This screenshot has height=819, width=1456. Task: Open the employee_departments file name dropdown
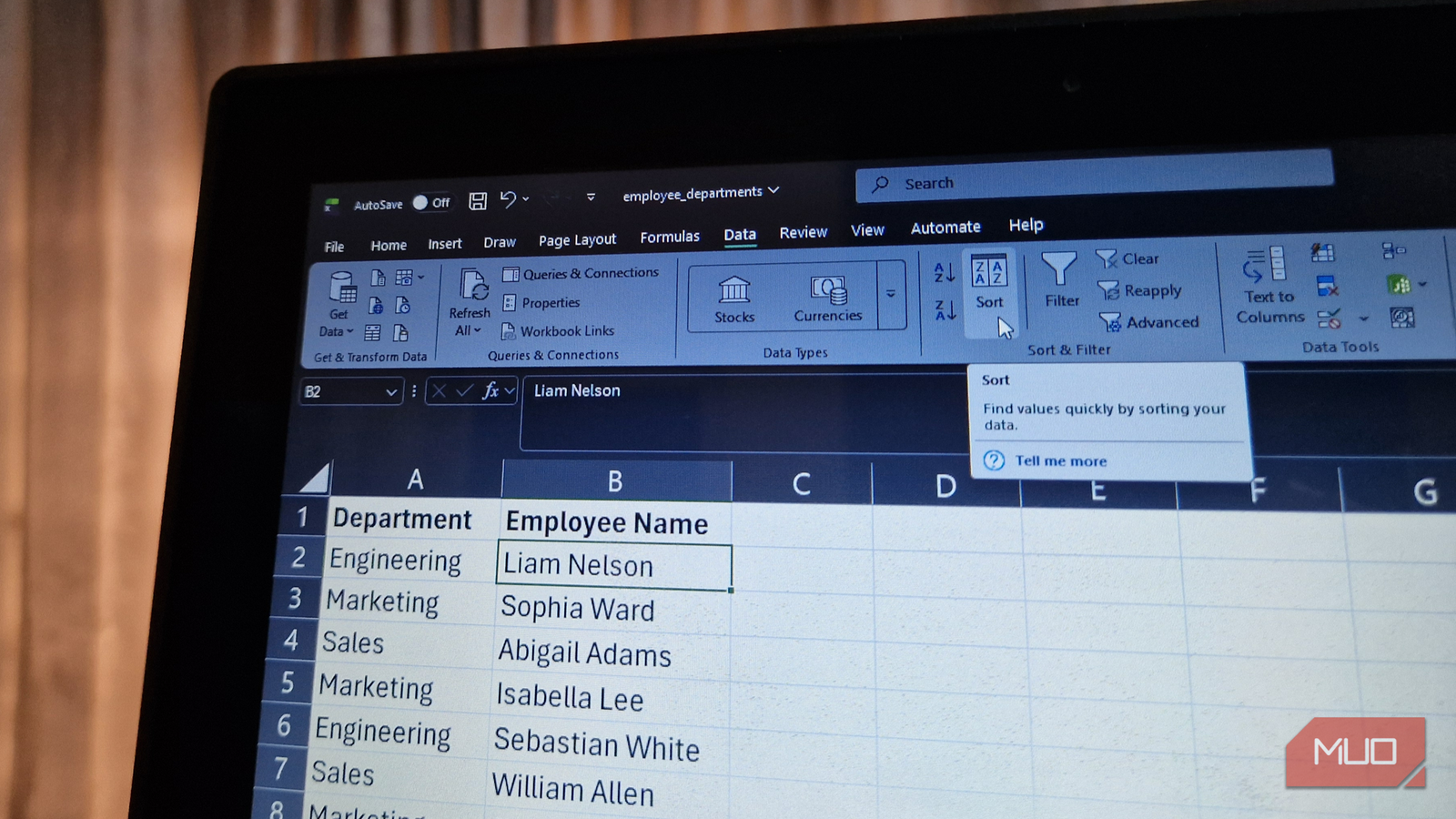pos(773,190)
